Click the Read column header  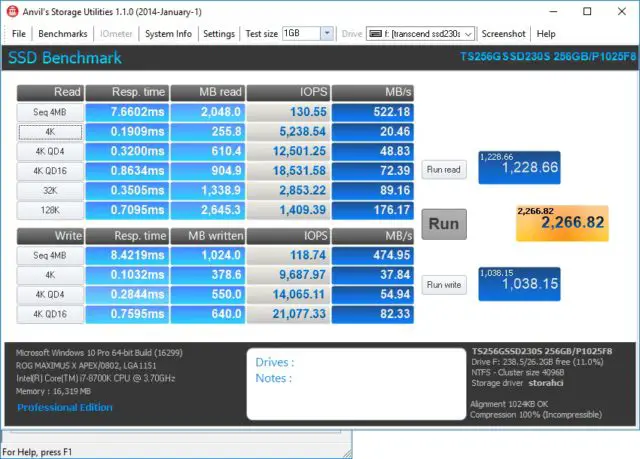pos(50,93)
